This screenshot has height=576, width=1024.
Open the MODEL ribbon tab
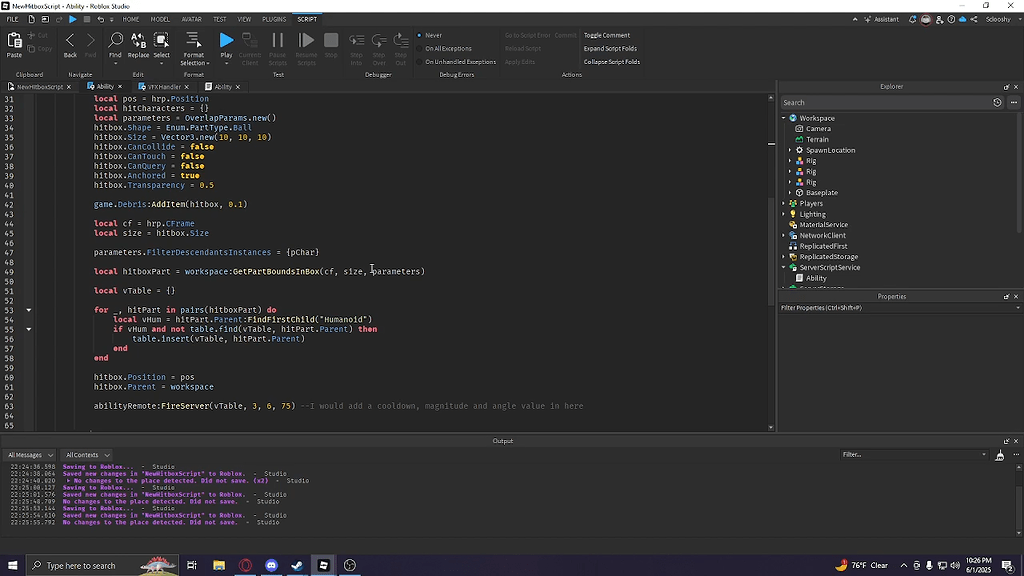(161, 18)
